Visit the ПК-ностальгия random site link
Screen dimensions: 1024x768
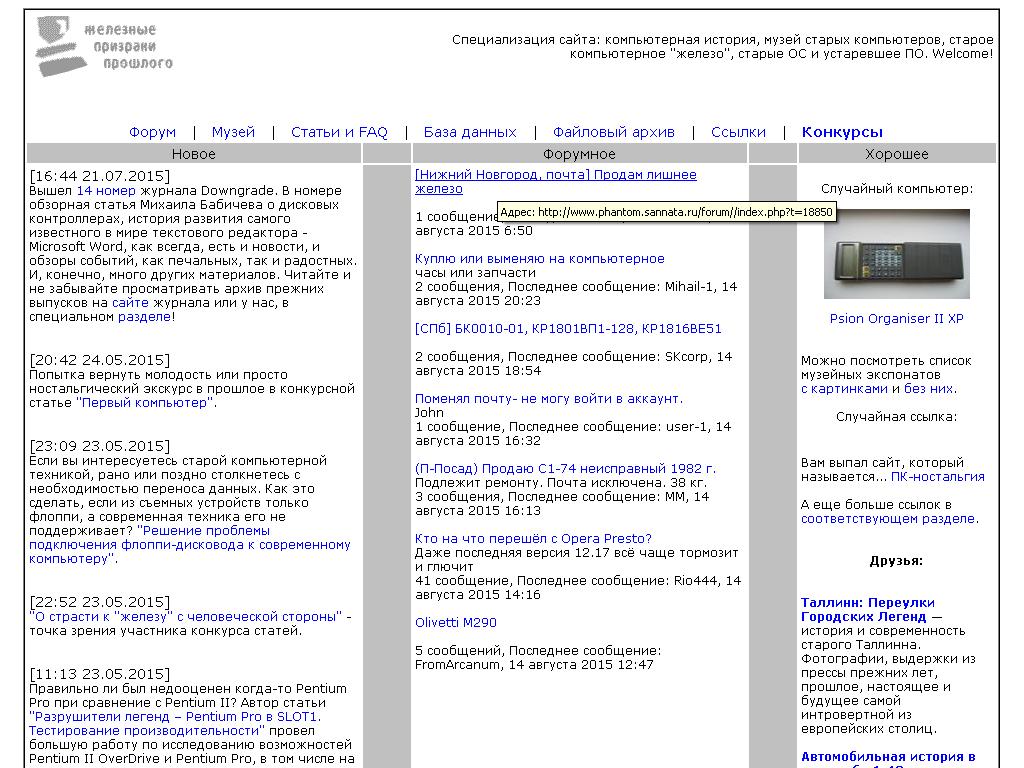click(937, 477)
